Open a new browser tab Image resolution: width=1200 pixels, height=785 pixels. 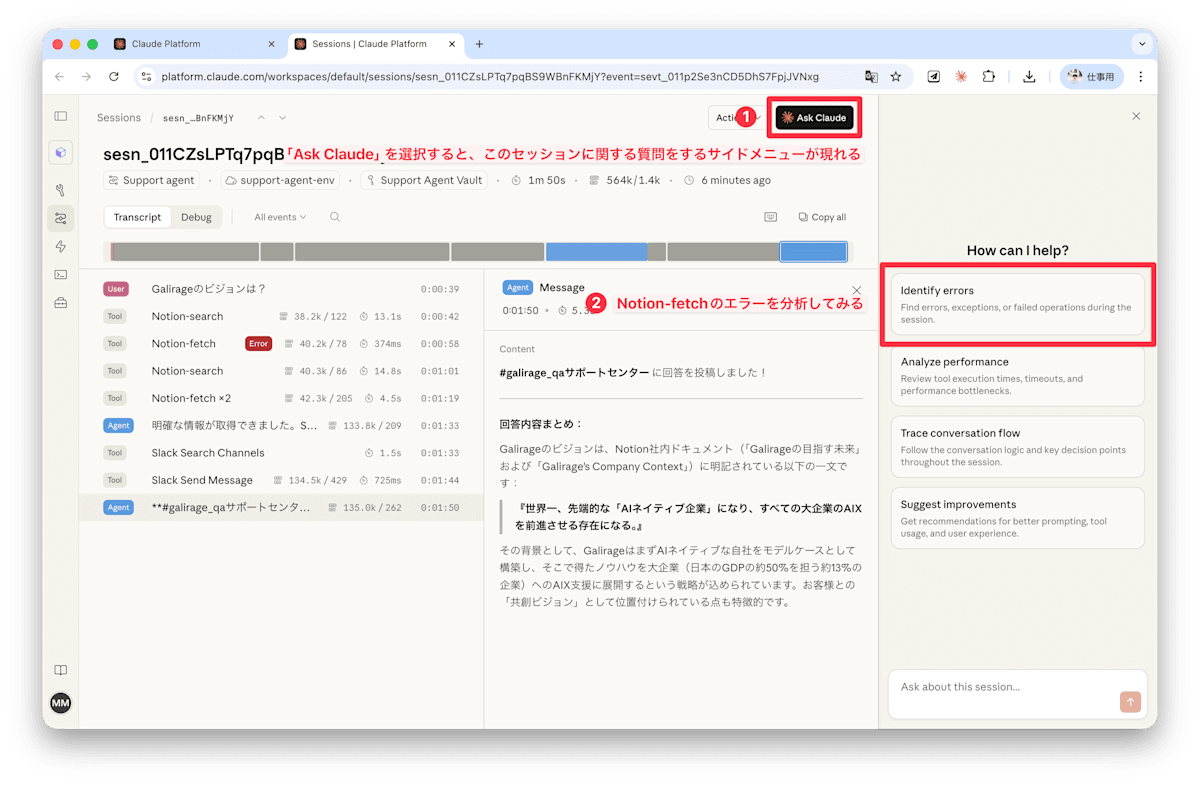click(x=479, y=44)
